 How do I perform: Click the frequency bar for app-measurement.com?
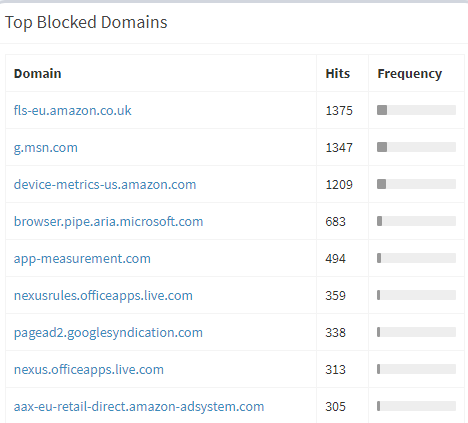pyautogui.click(x=416, y=258)
